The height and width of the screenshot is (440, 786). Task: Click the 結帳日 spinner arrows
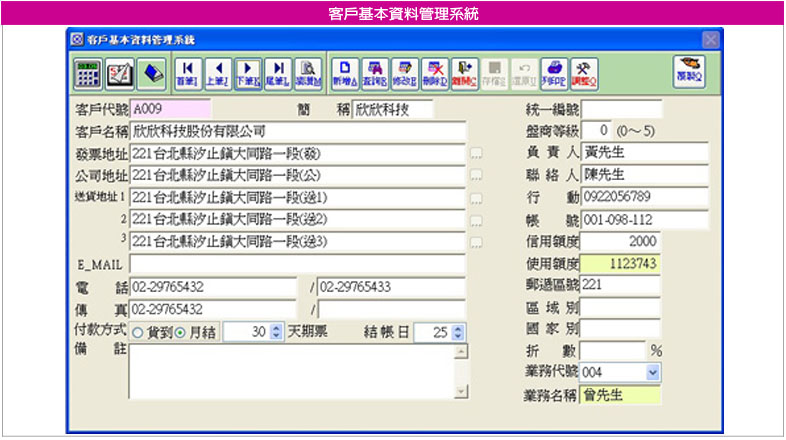point(457,332)
